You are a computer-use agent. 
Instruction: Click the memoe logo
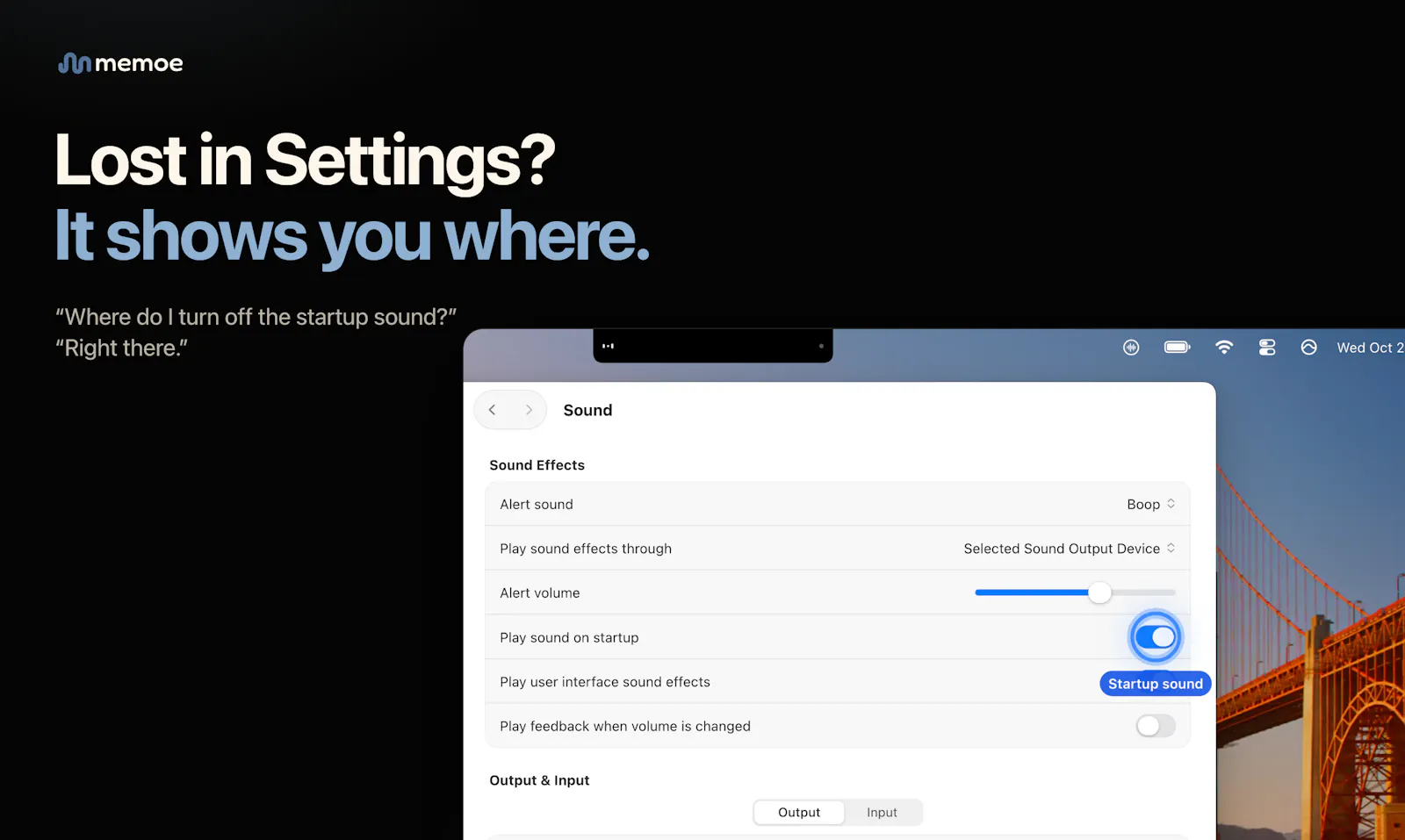click(120, 63)
